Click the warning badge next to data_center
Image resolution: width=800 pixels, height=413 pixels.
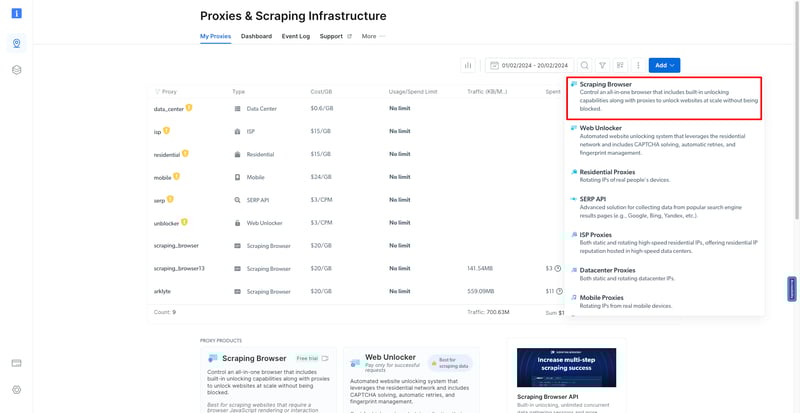pos(188,108)
